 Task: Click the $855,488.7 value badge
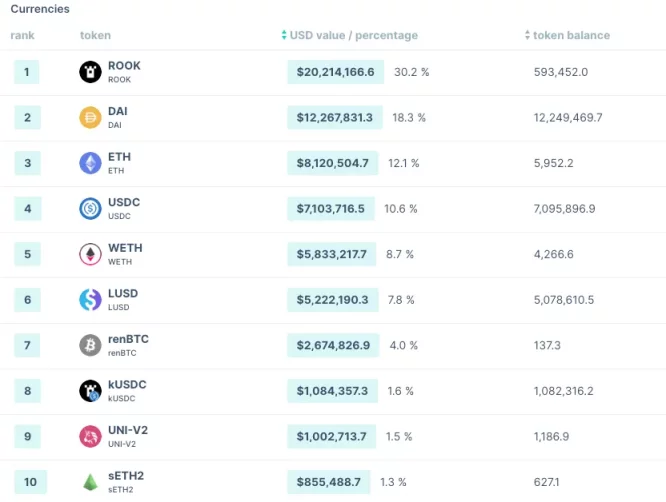coord(329,482)
